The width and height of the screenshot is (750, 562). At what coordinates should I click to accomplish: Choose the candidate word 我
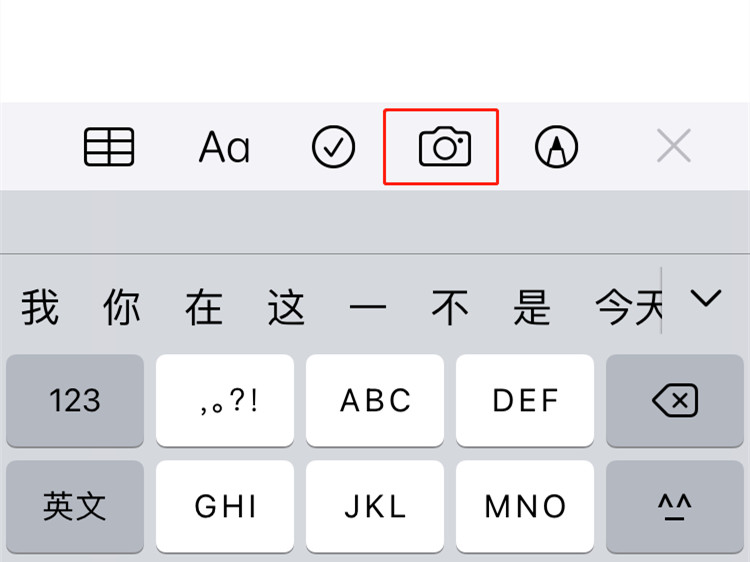point(40,307)
